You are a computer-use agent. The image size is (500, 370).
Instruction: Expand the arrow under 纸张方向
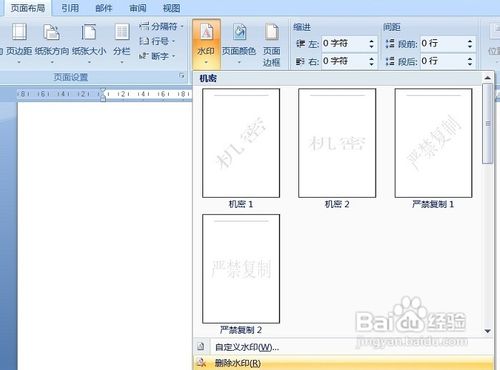click(x=52, y=62)
